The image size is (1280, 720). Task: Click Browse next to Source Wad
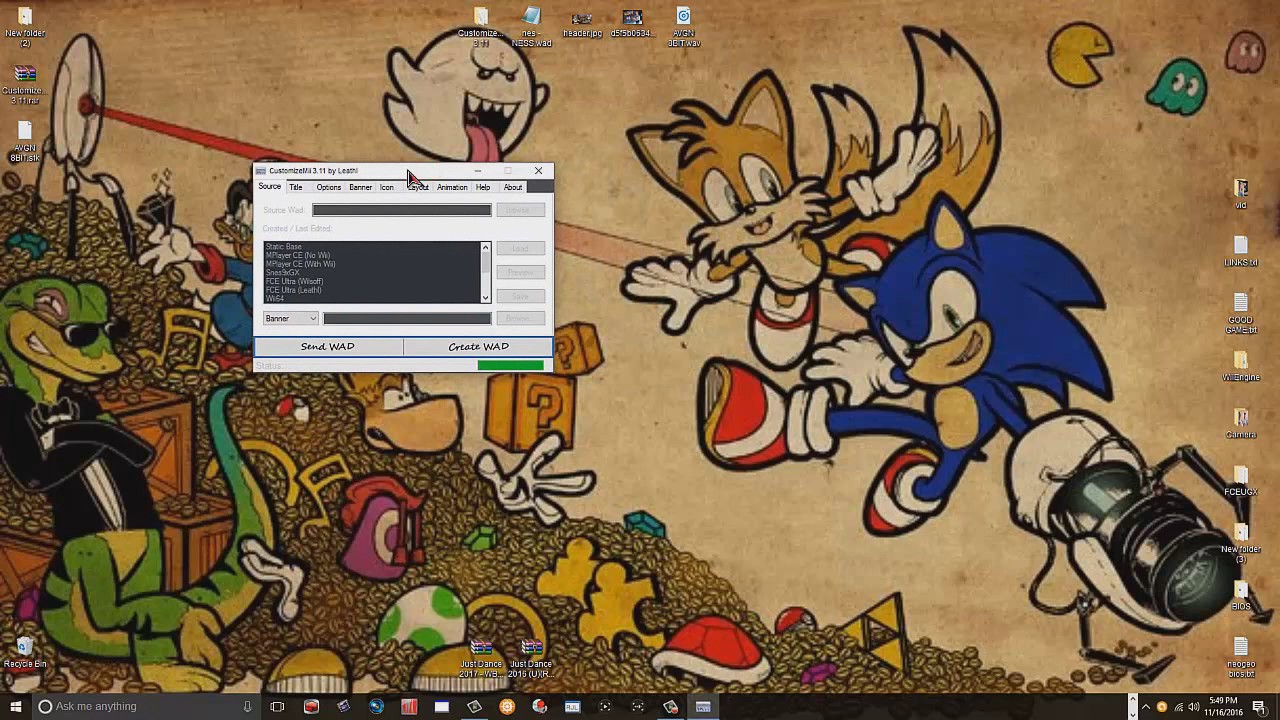click(520, 210)
